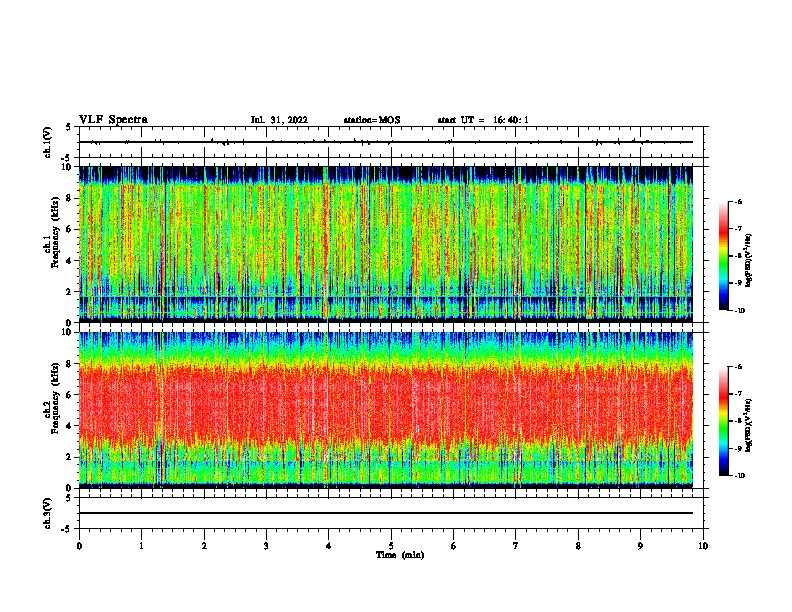Click the "start UT = 16:40:1" header text
Image resolution: width=792 pixels, height=612 pixels.
point(483,120)
